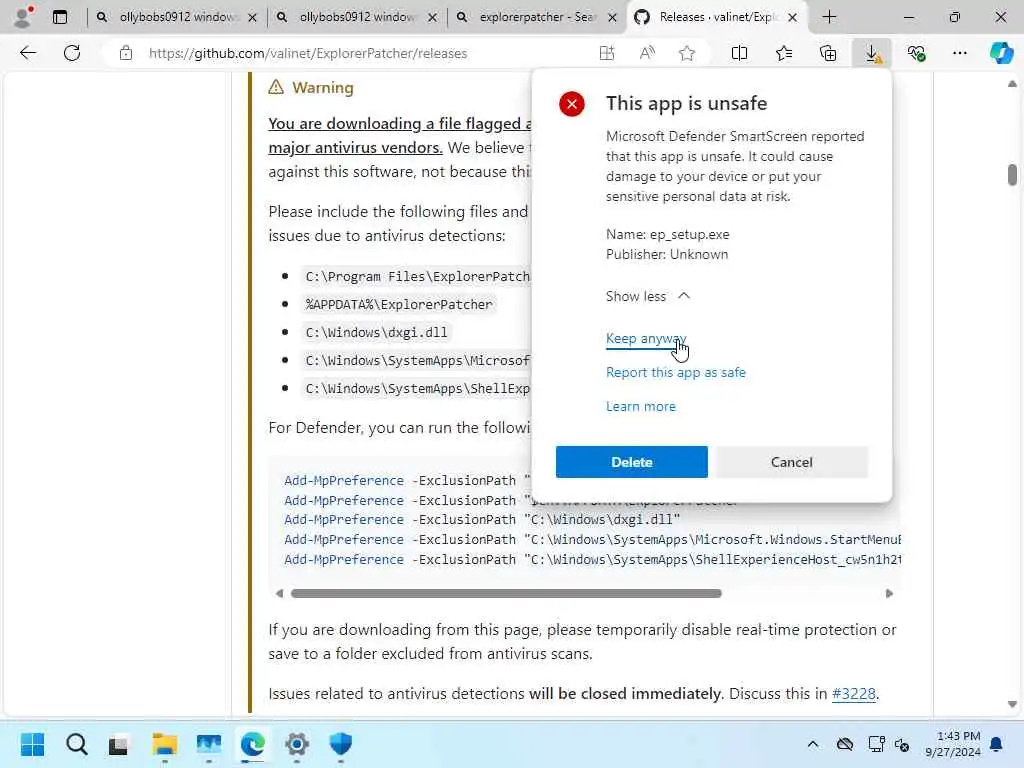Open the notification bell in tray
Image resolution: width=1024 pixels, height=768 pixels.
point(997,744)
